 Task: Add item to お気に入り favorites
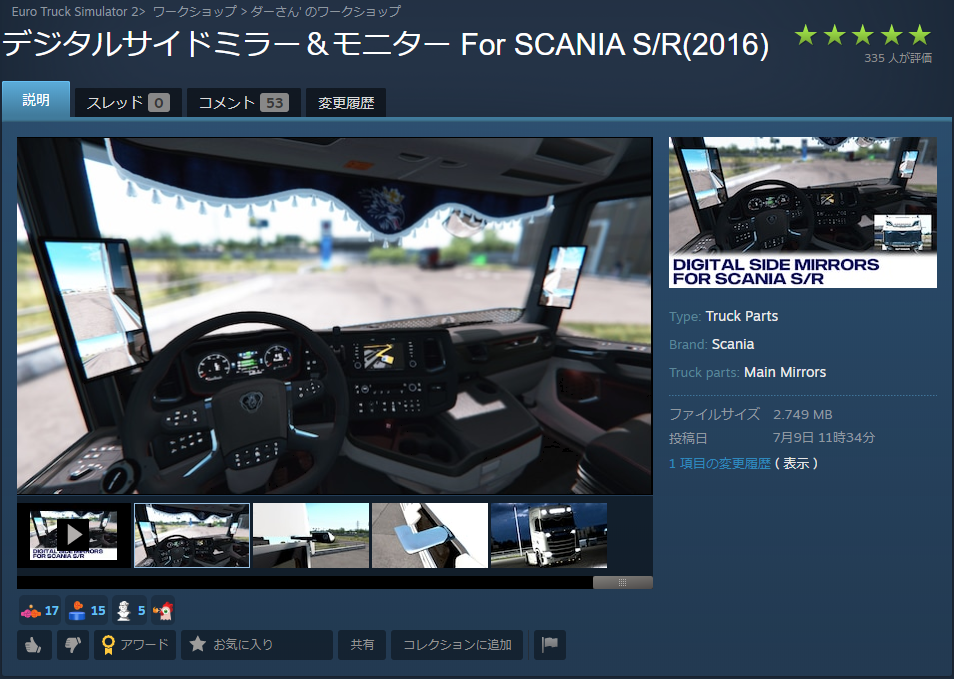(257, 645)
